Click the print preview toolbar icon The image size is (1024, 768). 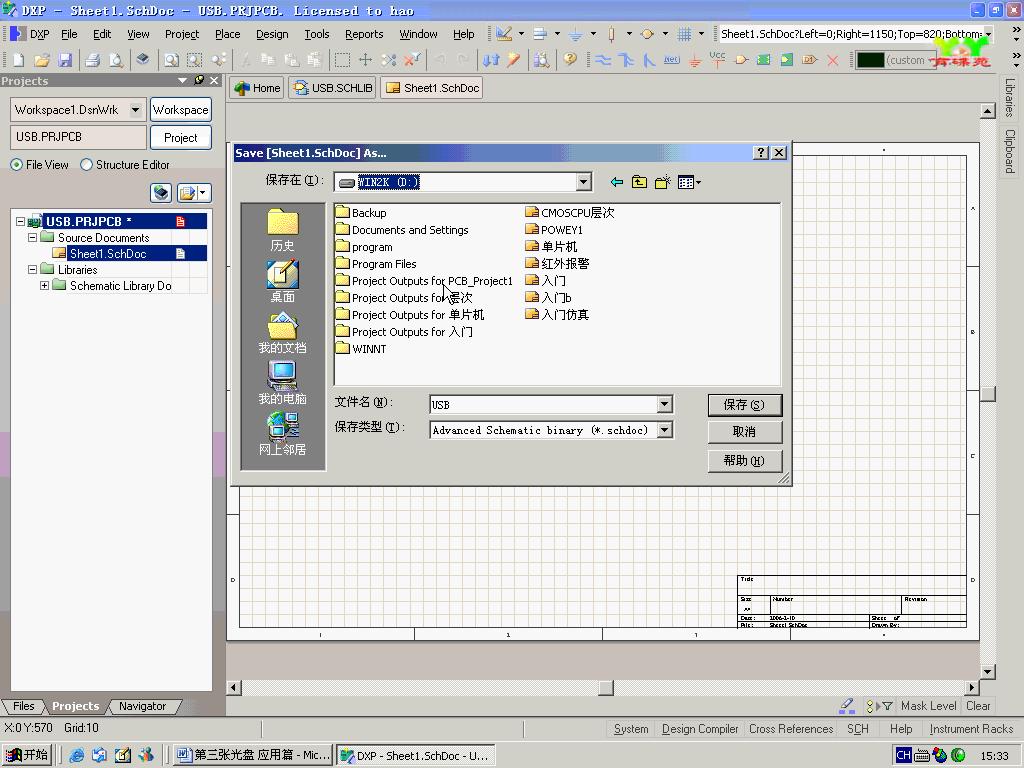(x=116, y=60)
